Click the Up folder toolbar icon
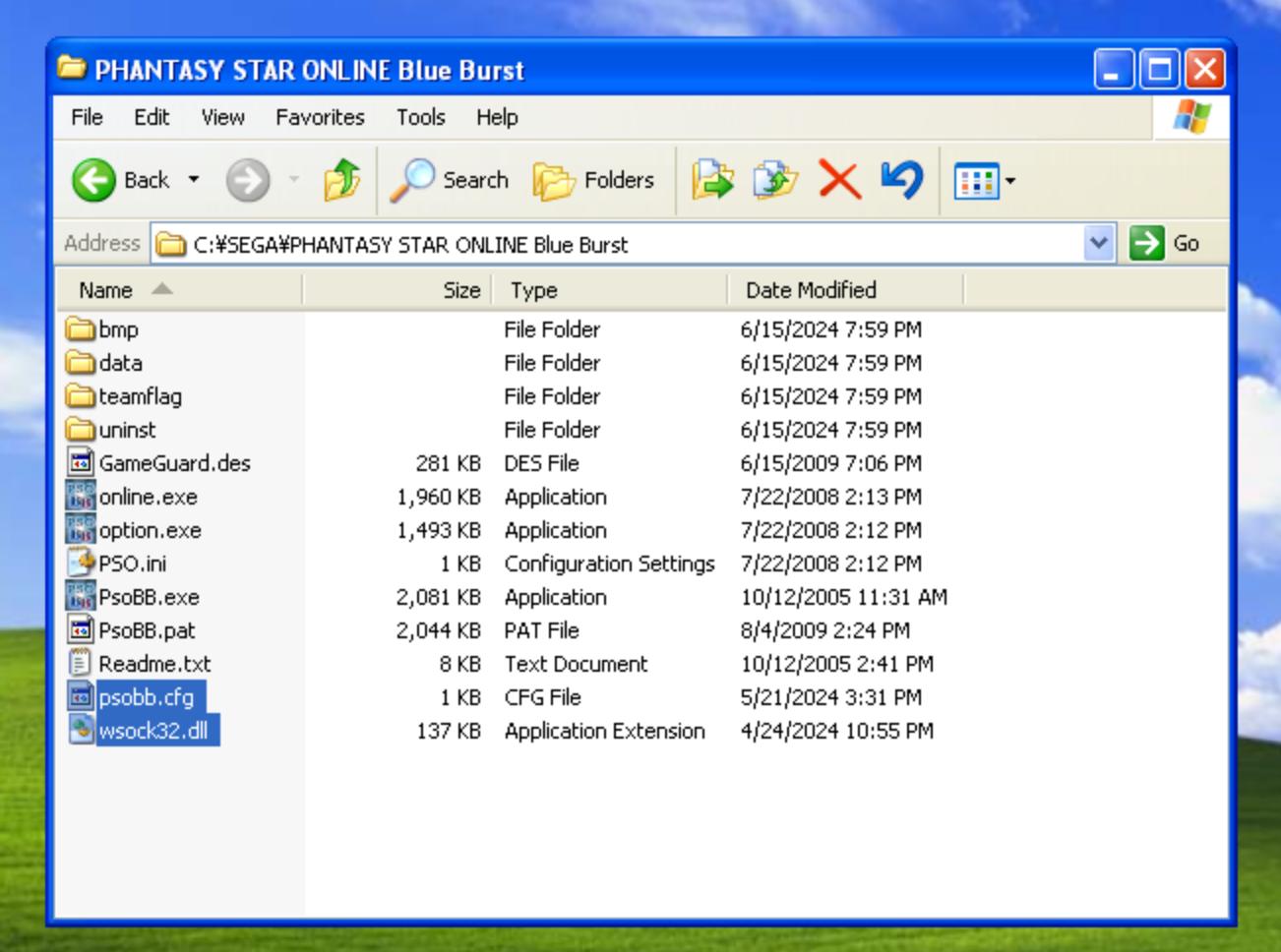This screenshot has width=1281, height=952. point(341,180)
